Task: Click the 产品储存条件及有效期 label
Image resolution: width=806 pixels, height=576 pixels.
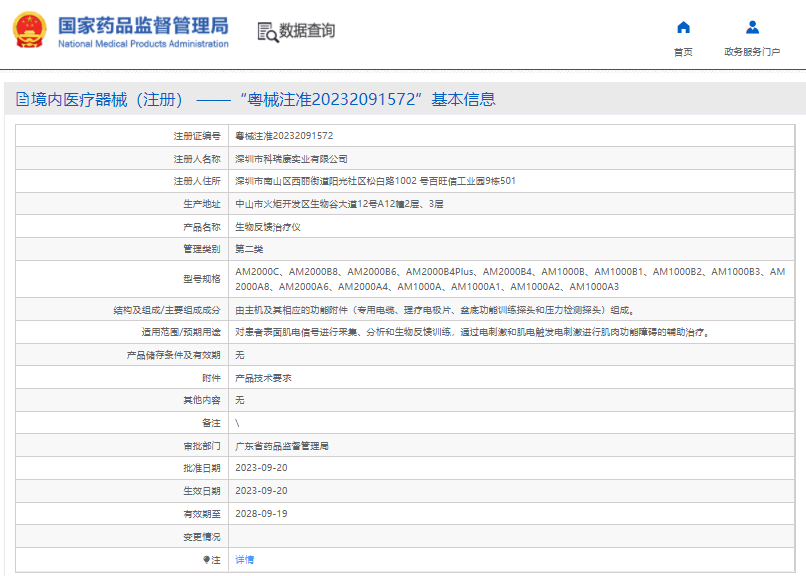Action: 173,355
